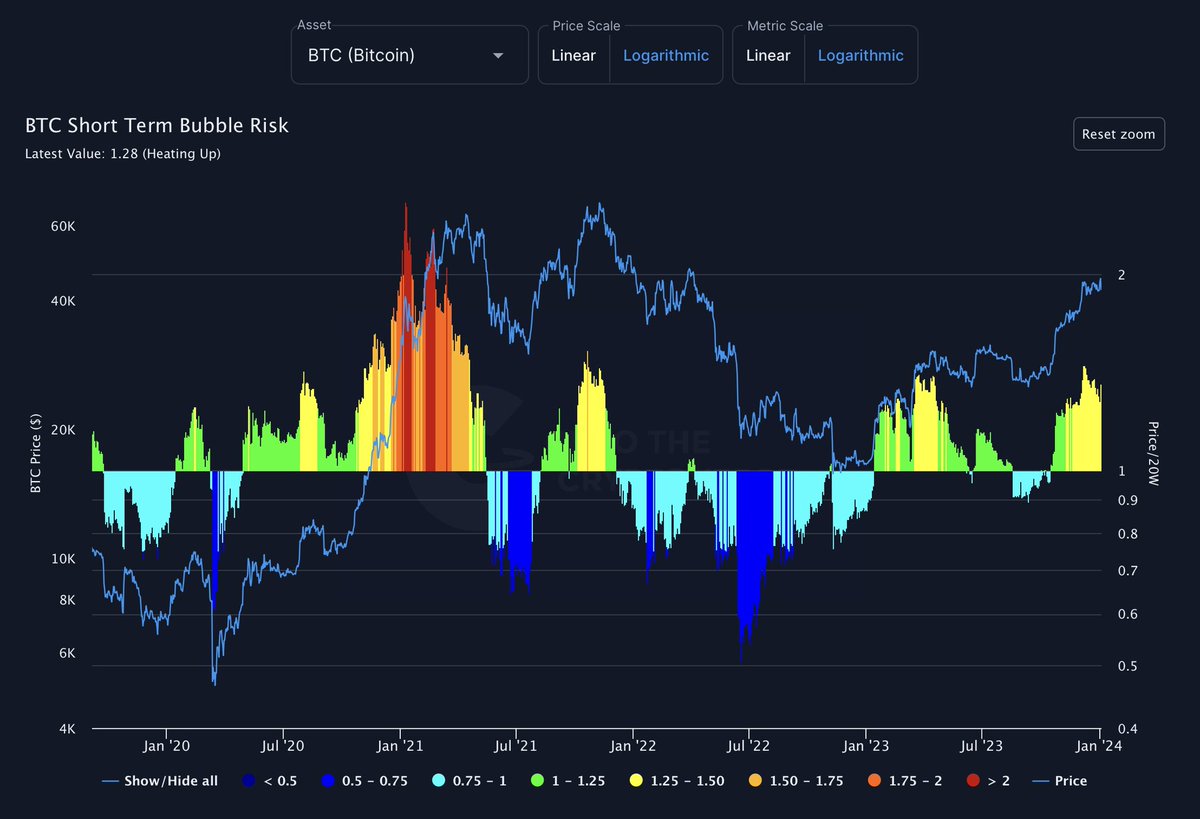
Task: Set Metric Scale to Linear
Action: click(x=768, y=56)
